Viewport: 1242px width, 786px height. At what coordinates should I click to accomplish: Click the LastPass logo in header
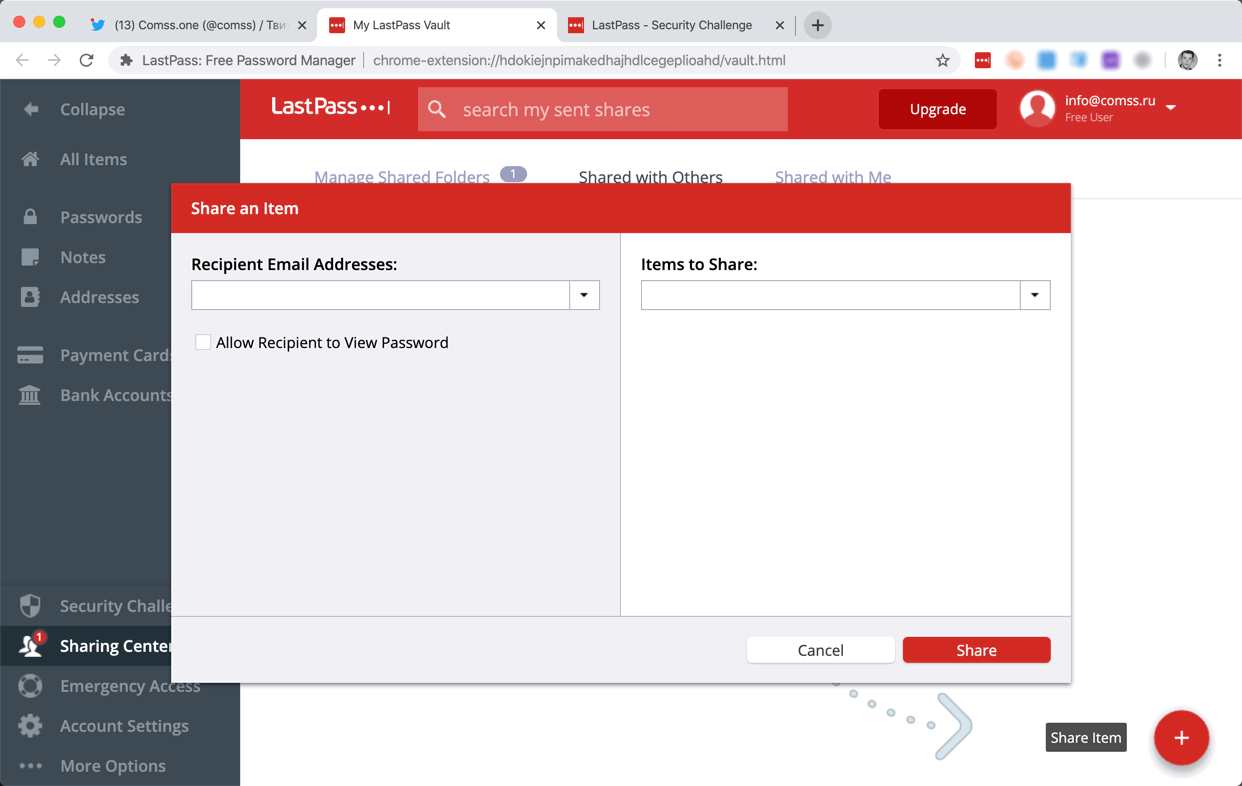pos(330,107)
